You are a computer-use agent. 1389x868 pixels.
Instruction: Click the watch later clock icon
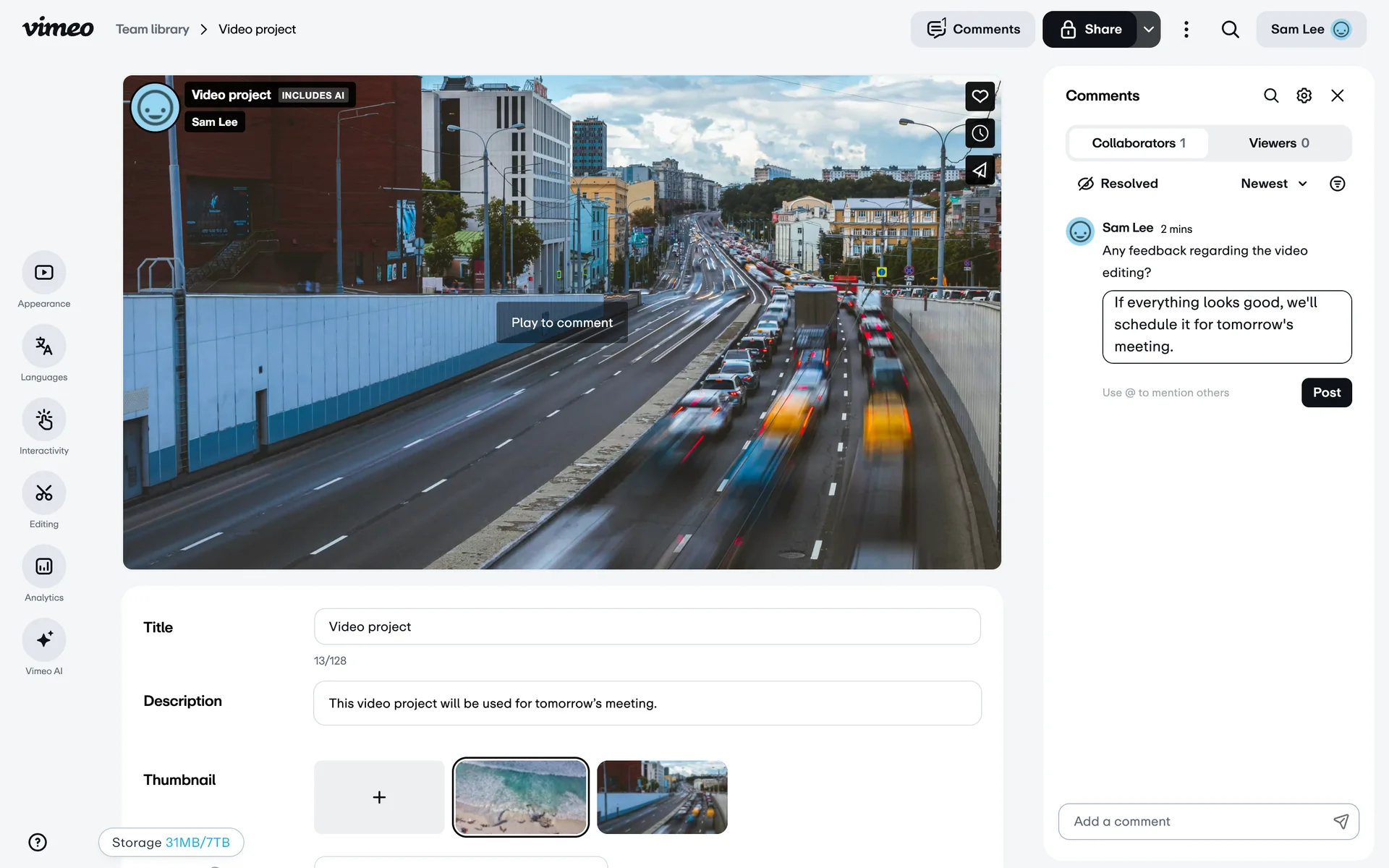coord(980,133)
